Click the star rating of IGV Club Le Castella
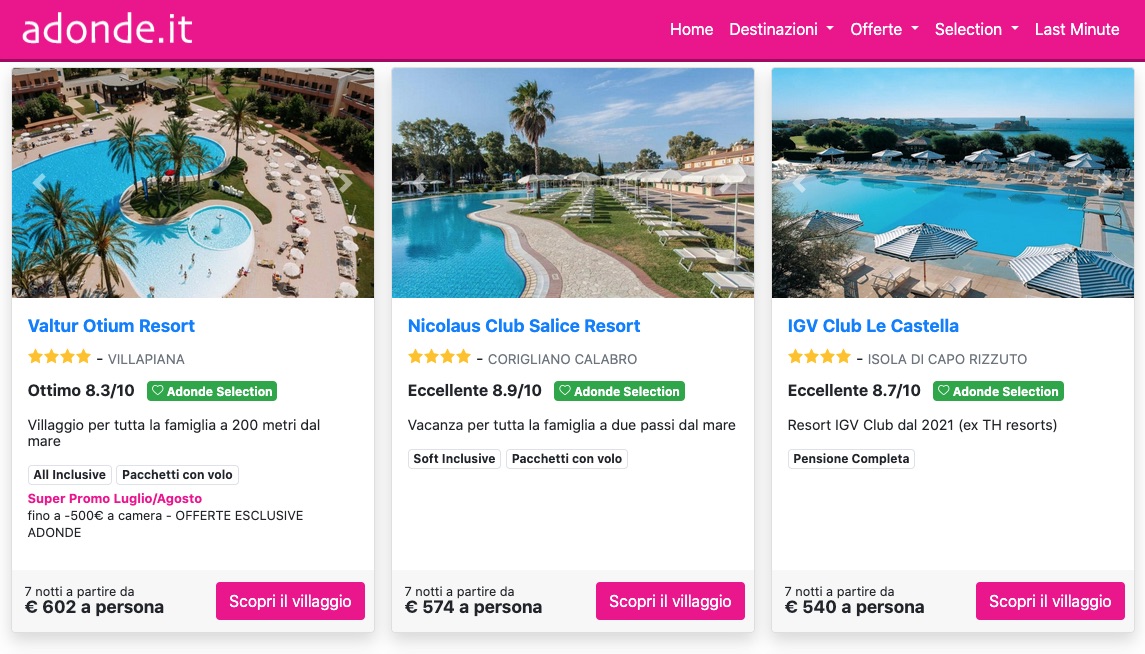1145x654 pixels. pos(819,357)
